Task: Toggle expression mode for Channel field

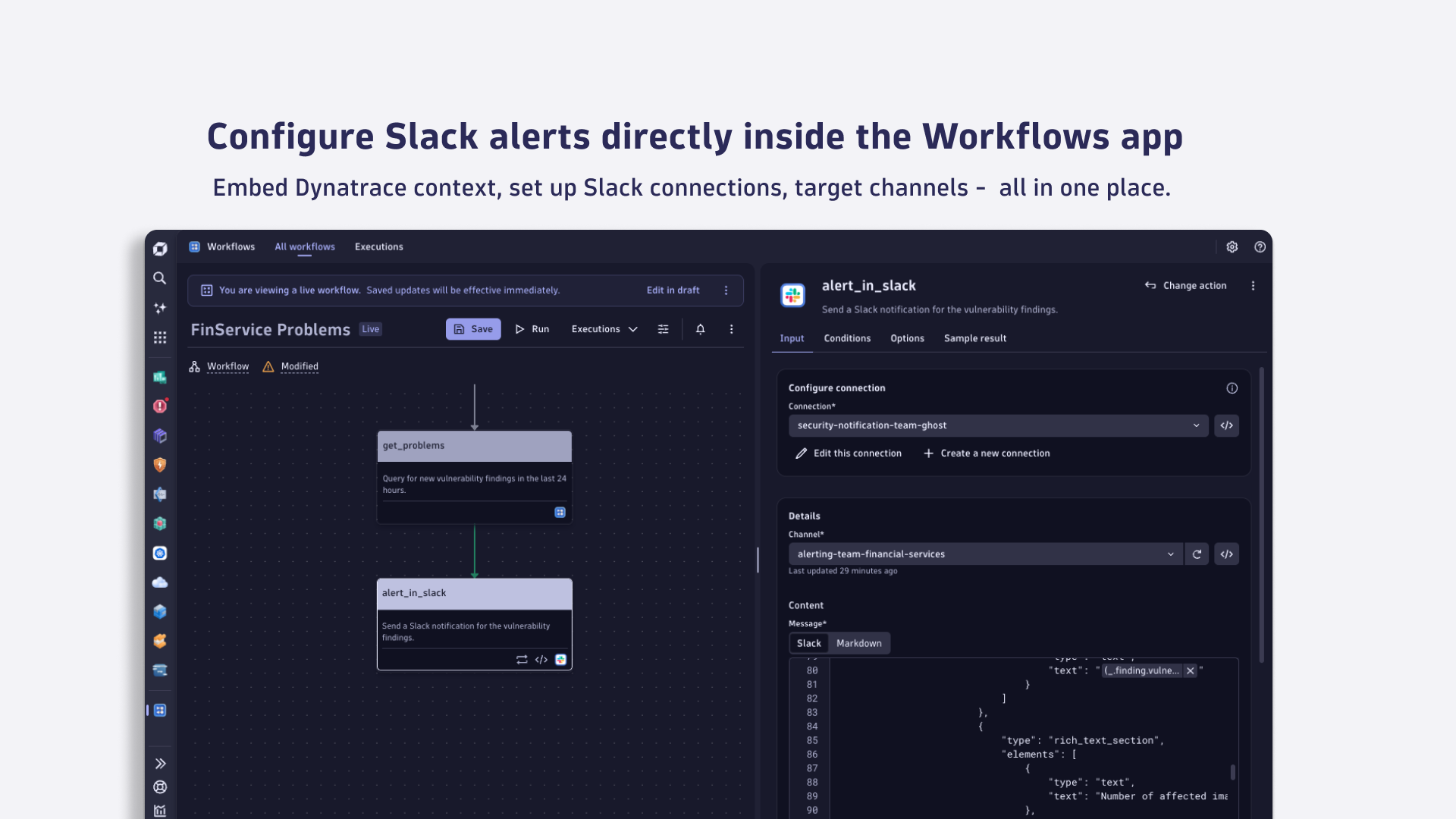Action: [x=1227, y=554]
